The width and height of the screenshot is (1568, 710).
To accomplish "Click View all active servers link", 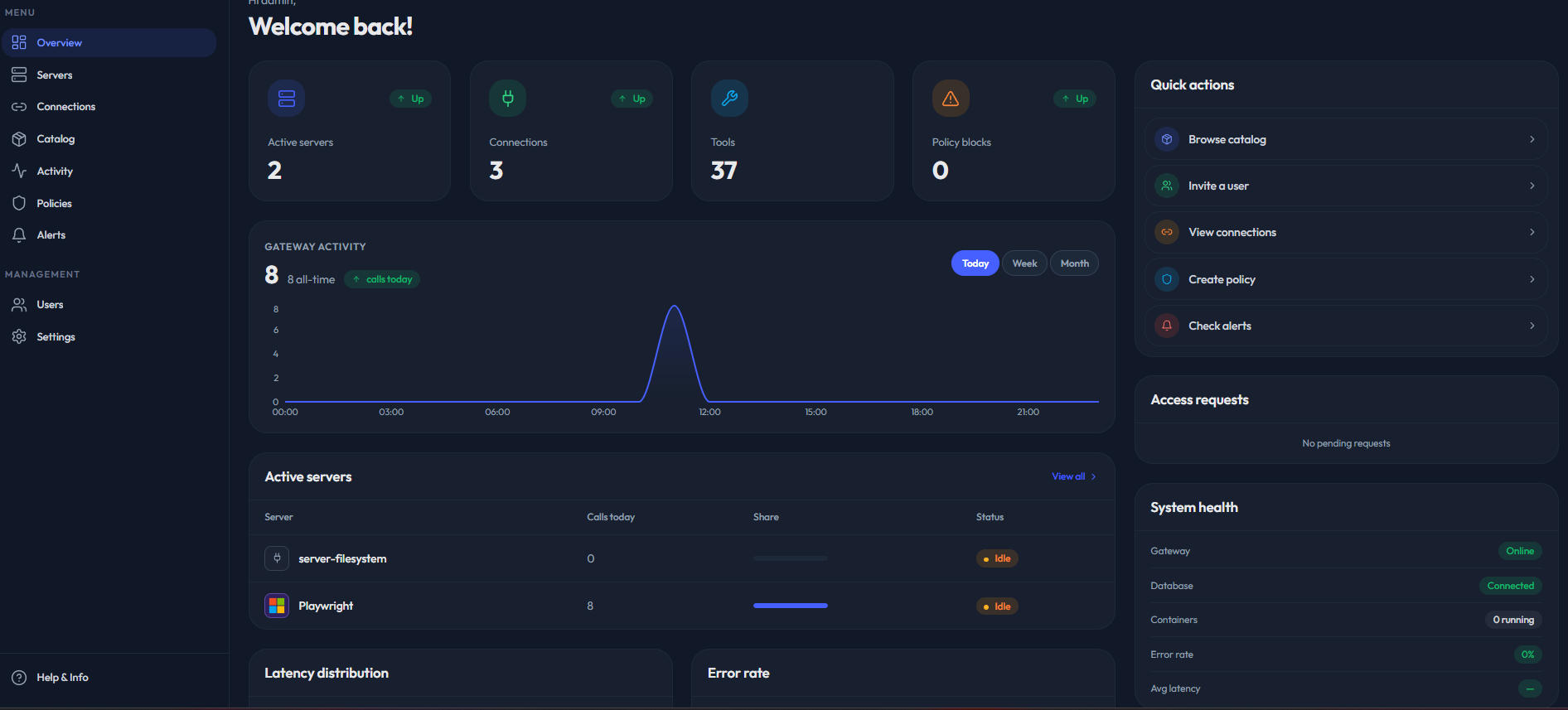I will [x=1074, y=476].
